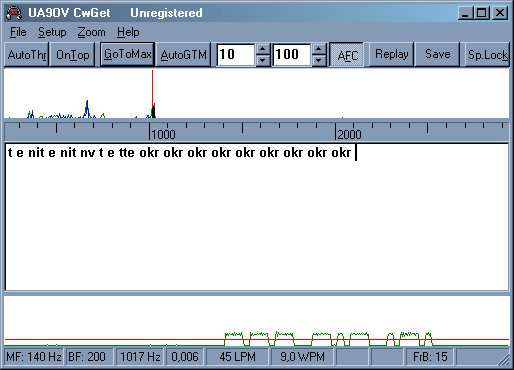Toggle the OnTop button
Screen dimensions: 514x370
pos(72,55)
